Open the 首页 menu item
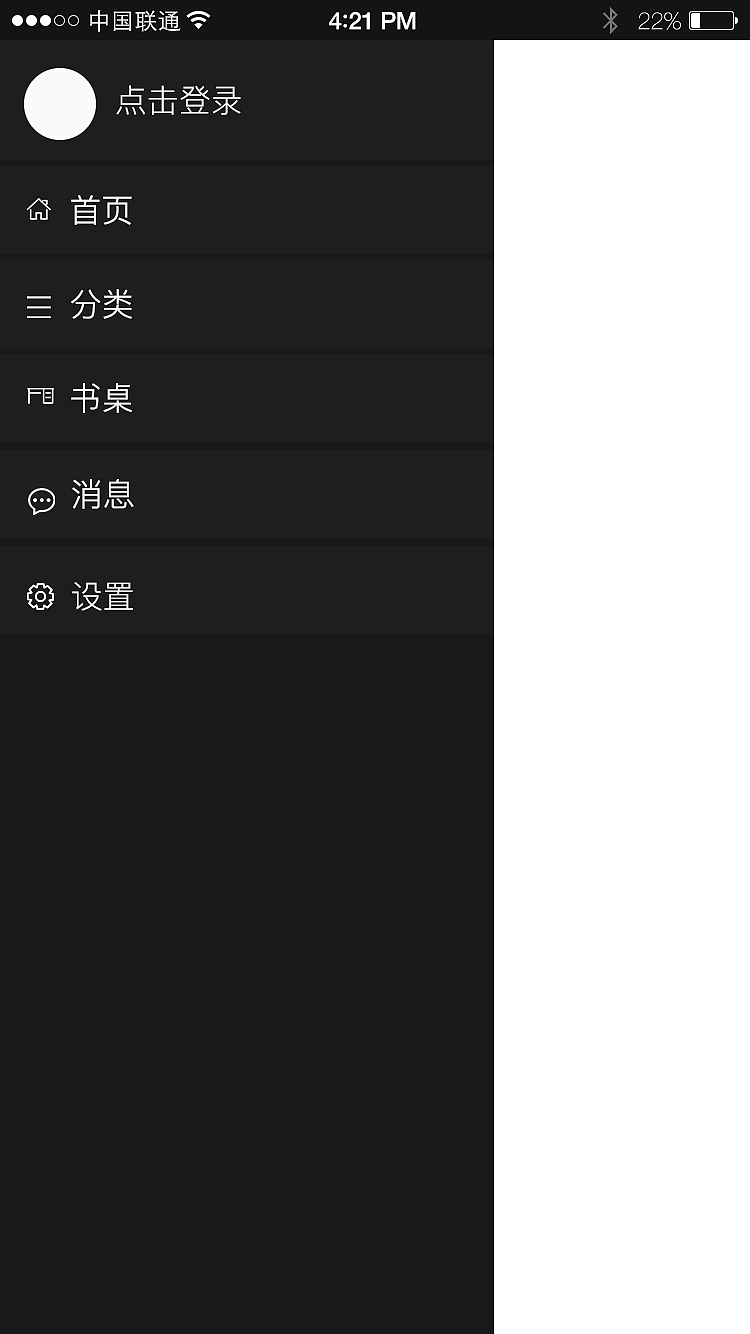This screenshot has width=750, height=1334. [x=246, y=210]
